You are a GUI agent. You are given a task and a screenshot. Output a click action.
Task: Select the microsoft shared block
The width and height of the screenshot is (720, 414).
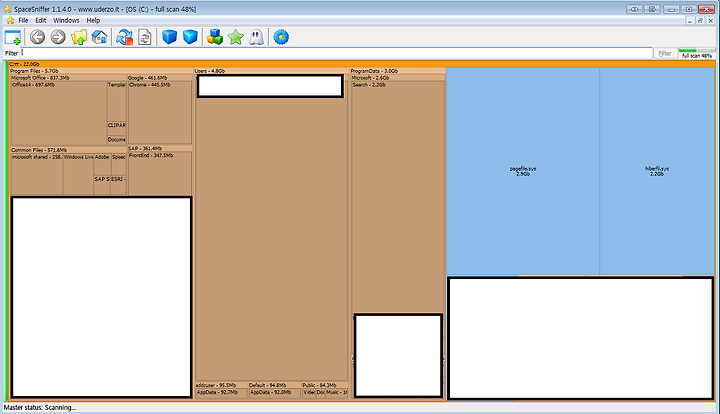click(37, 174)
